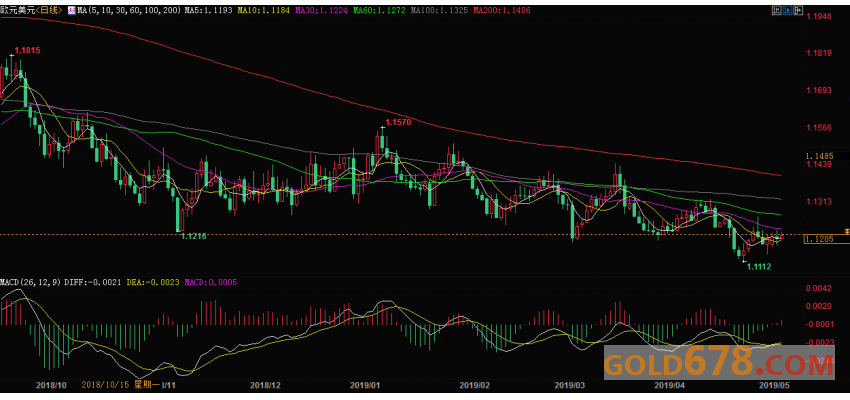Click the 1.1570 peak price label

click(x=398, y=122)
